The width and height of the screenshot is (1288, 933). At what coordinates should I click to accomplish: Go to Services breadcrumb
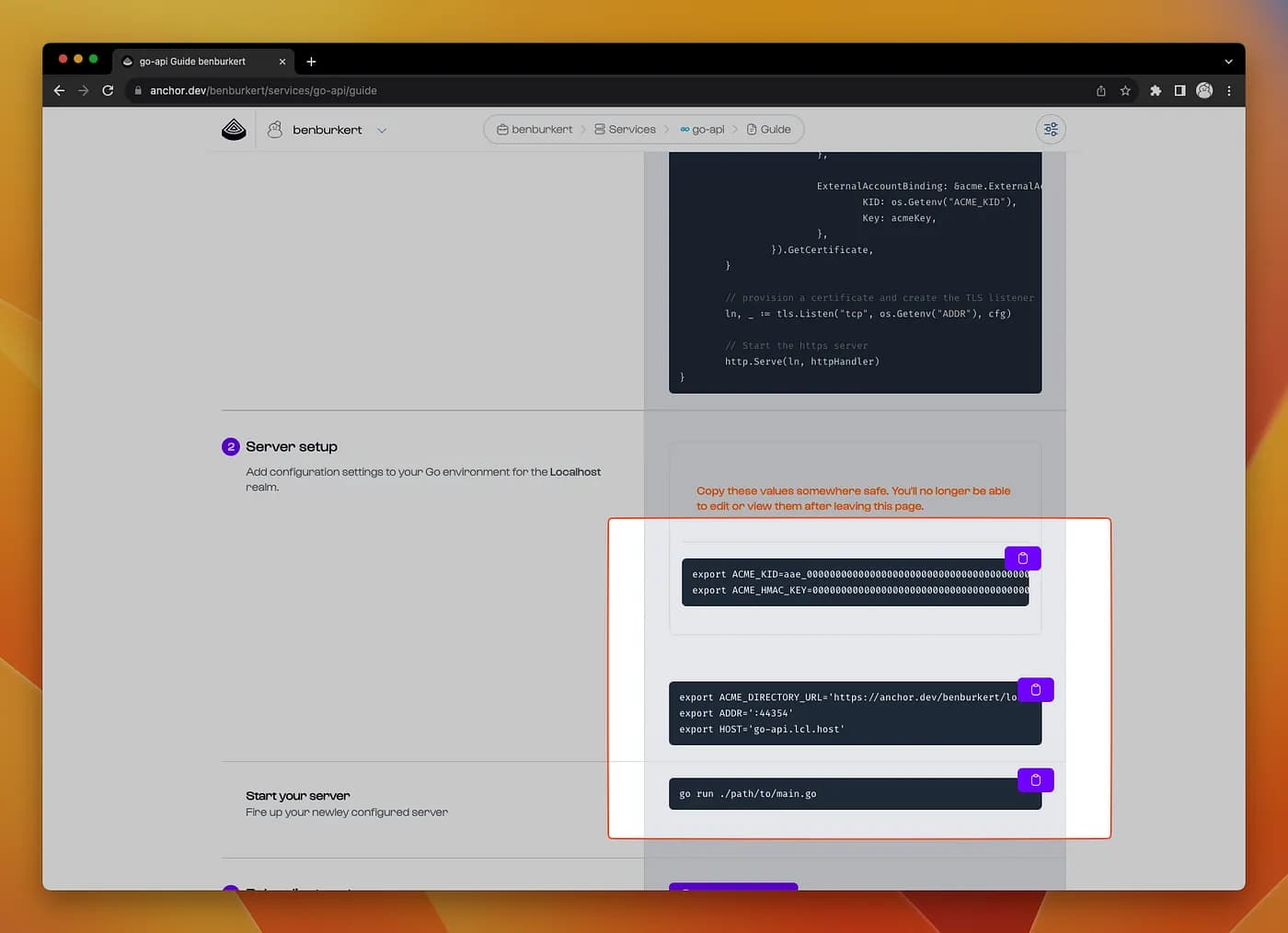(626, 130)
